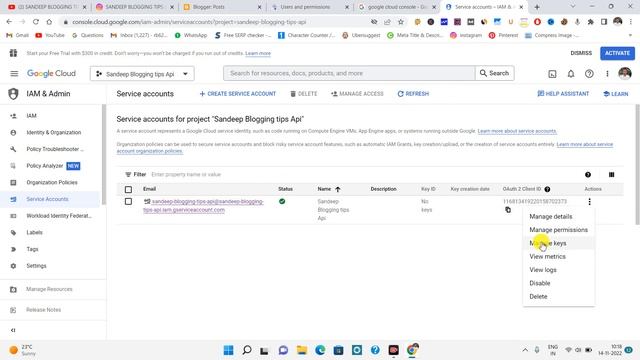Image resolution: width=640 pixels, height=360 pixels.
Task: Open Chrome extensions puzzle icon
Action: pos(590,22)
